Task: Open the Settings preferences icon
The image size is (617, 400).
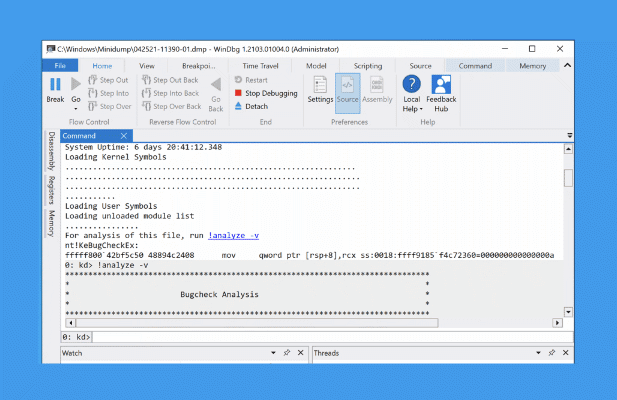Action: [320, 85]
